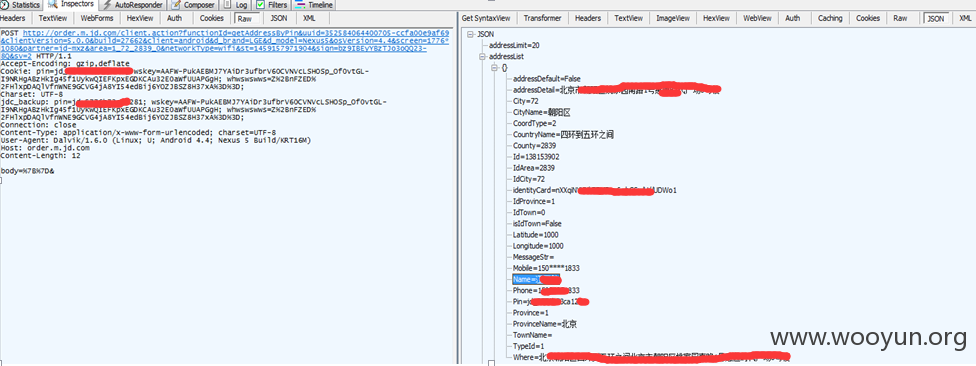Select the response pane JSON tab
976x366 pixels.
click(x=935, y=19)
